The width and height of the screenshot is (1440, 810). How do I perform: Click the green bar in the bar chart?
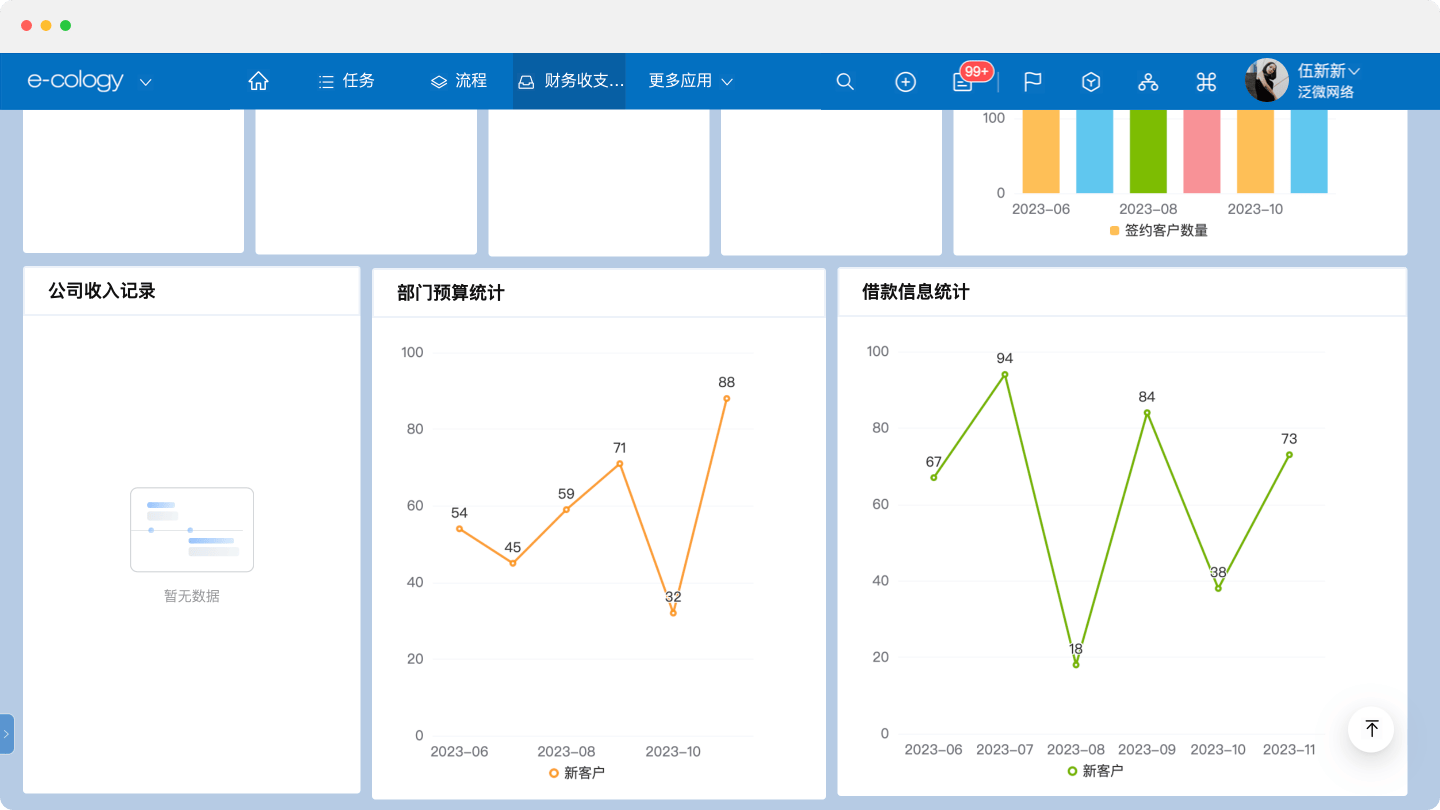coord(1148,151)
